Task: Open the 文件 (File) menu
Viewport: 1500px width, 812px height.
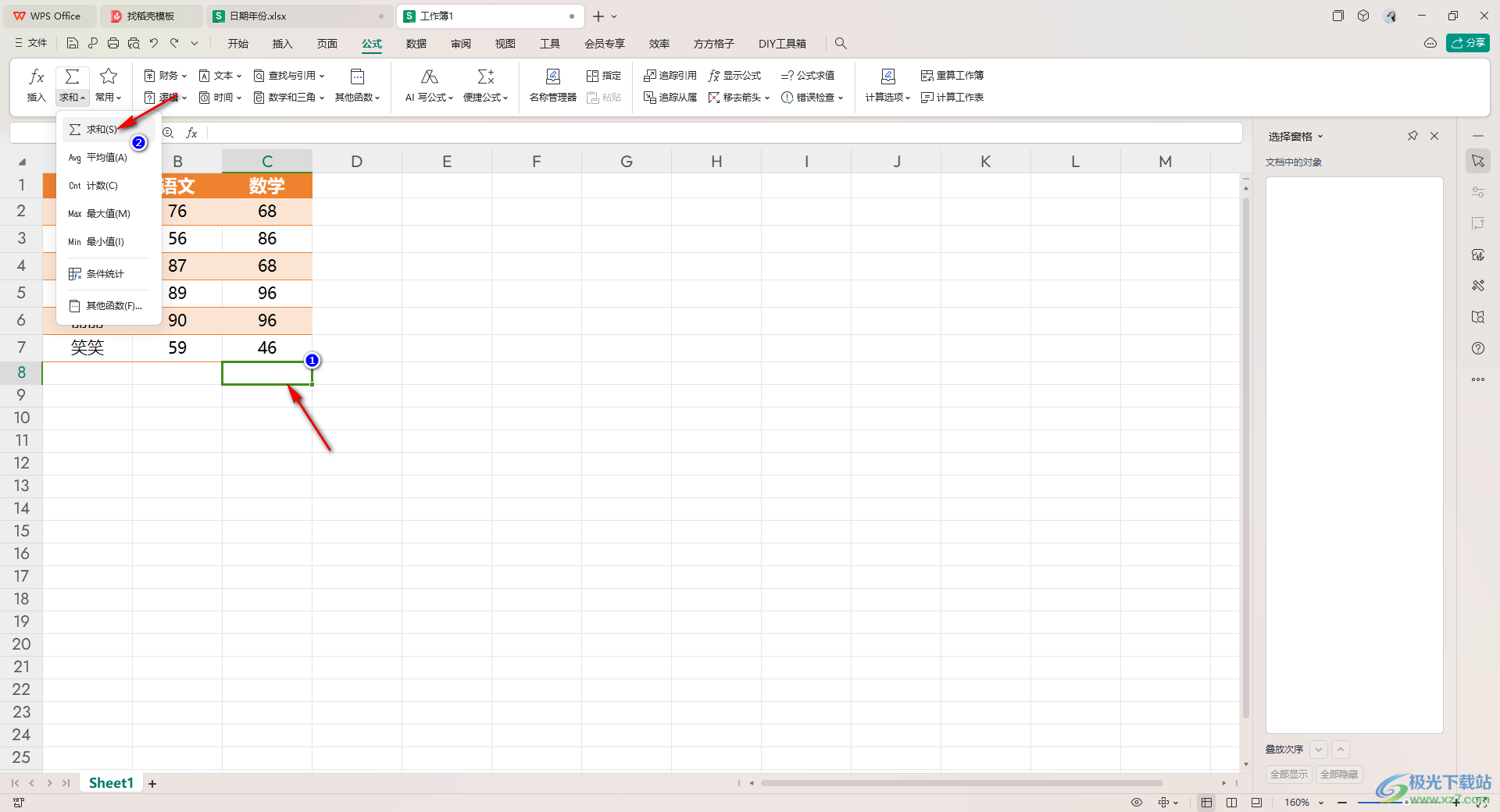Action: tap(31, 44)
